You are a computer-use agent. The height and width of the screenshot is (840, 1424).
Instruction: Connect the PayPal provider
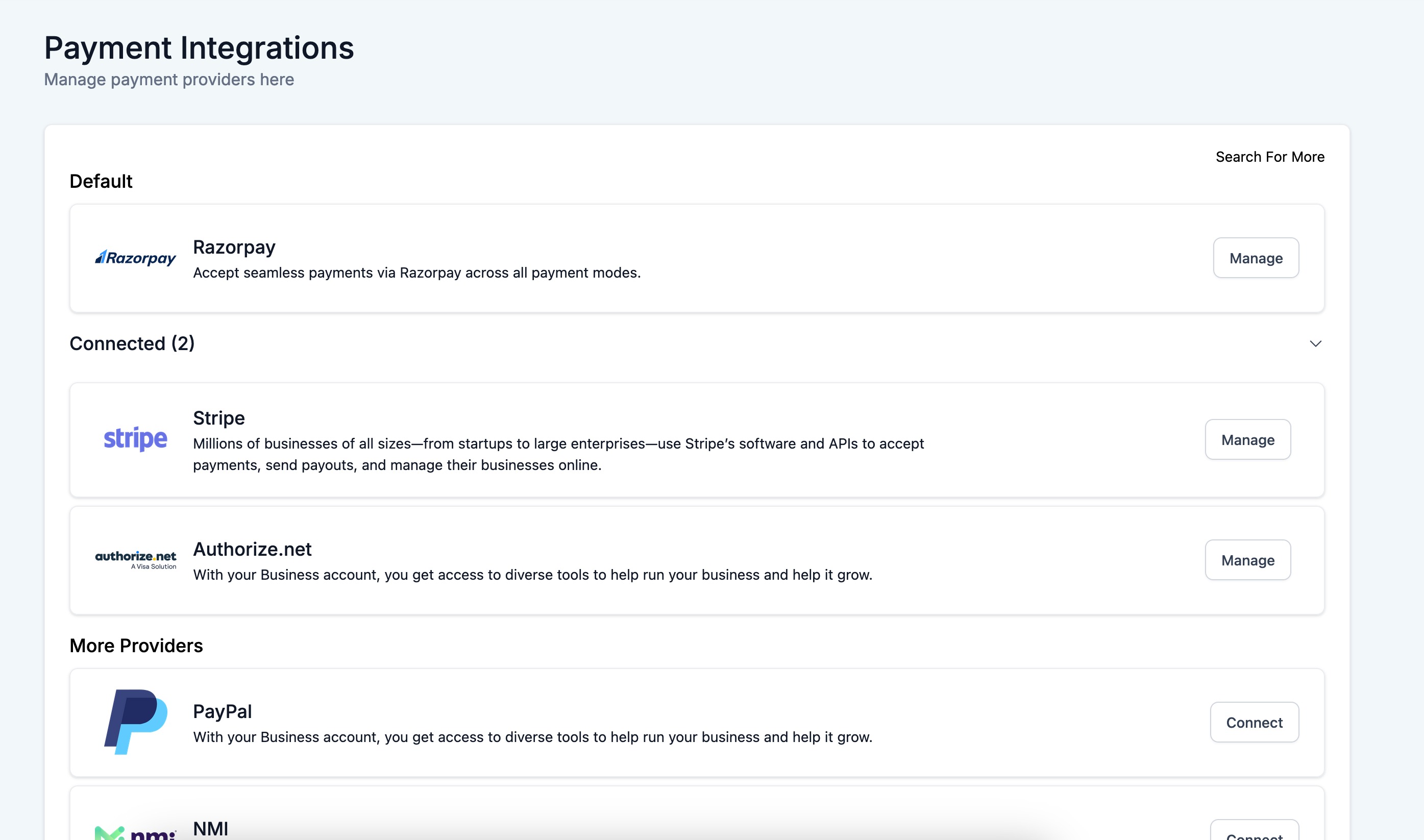click(1254, 722)
